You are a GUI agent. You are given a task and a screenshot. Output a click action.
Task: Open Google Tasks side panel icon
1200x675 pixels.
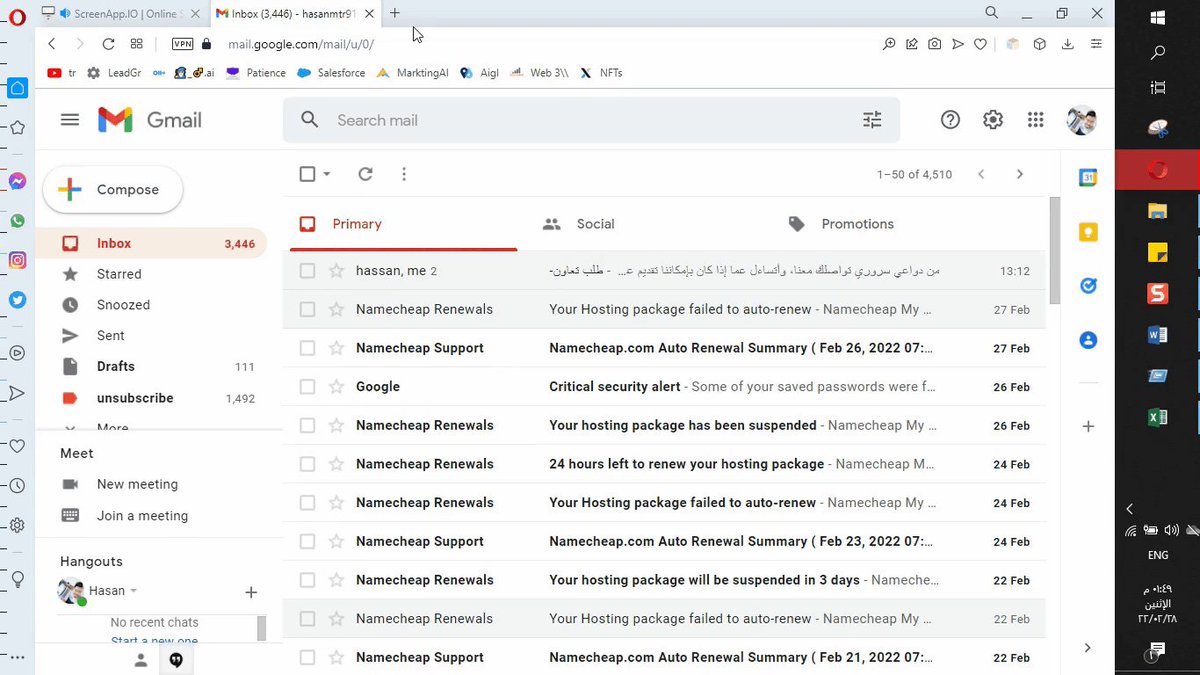[x=1088, y=286]
